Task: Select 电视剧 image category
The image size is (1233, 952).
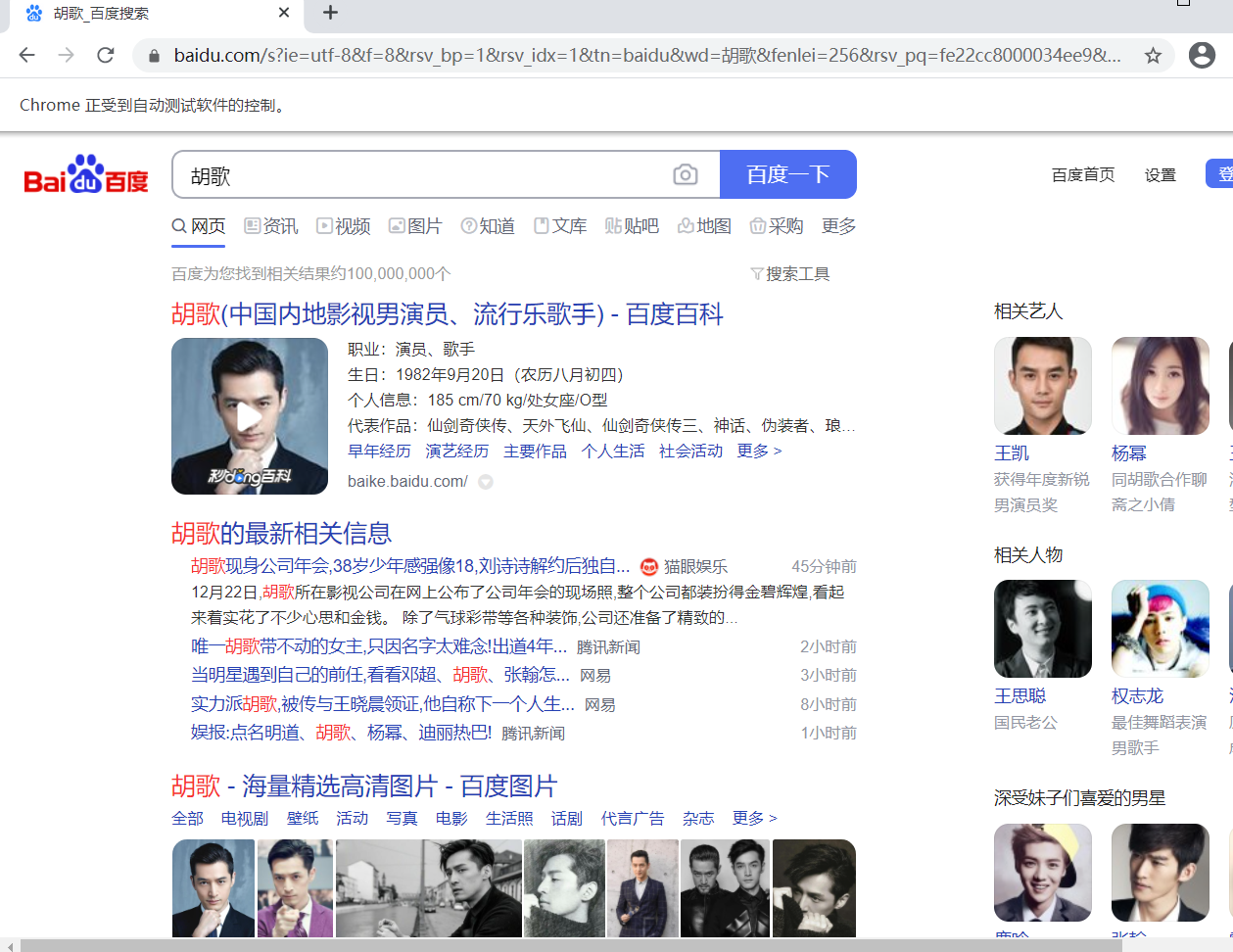Action: pos(245,819)
